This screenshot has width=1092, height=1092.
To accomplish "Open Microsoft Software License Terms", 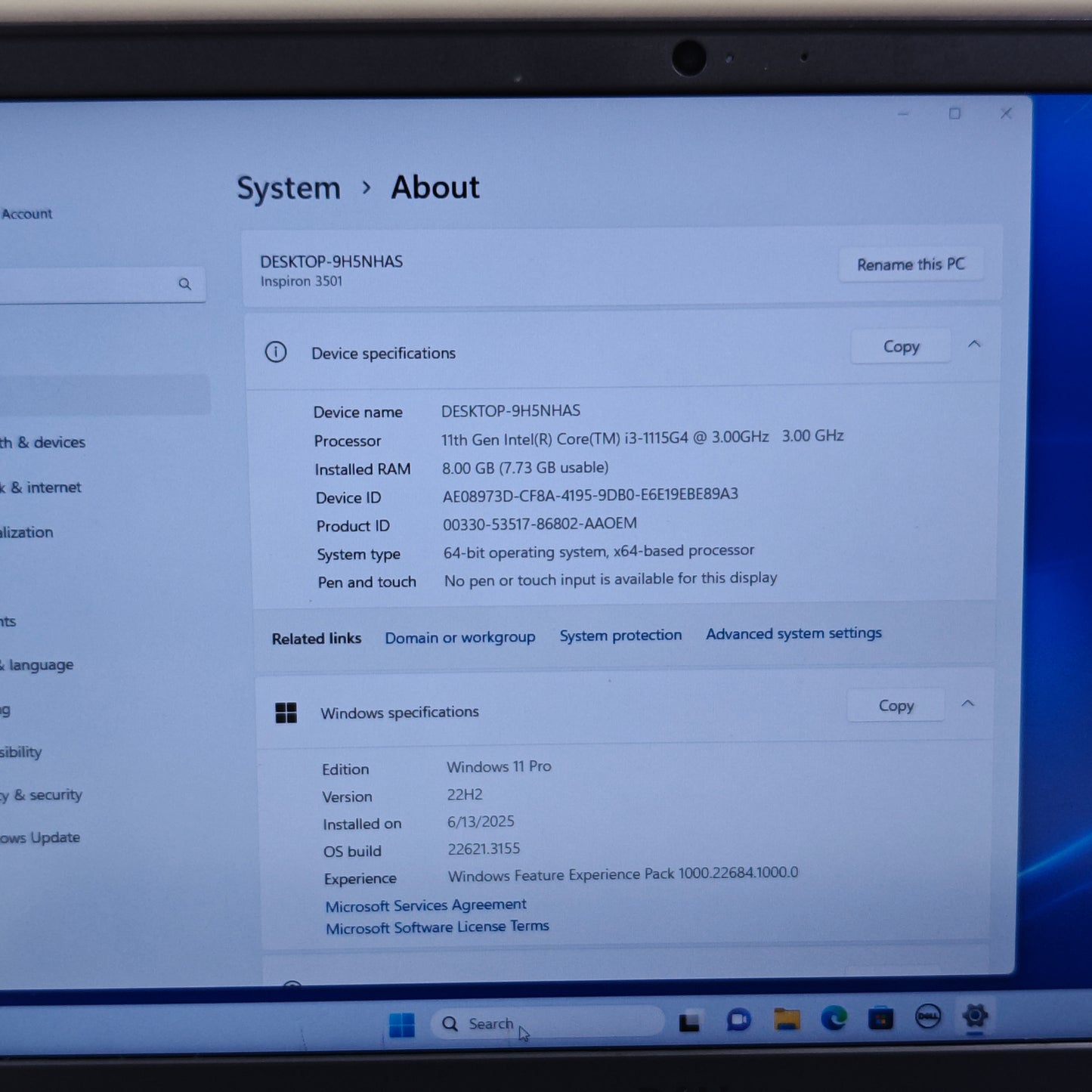I will point(438,927).
